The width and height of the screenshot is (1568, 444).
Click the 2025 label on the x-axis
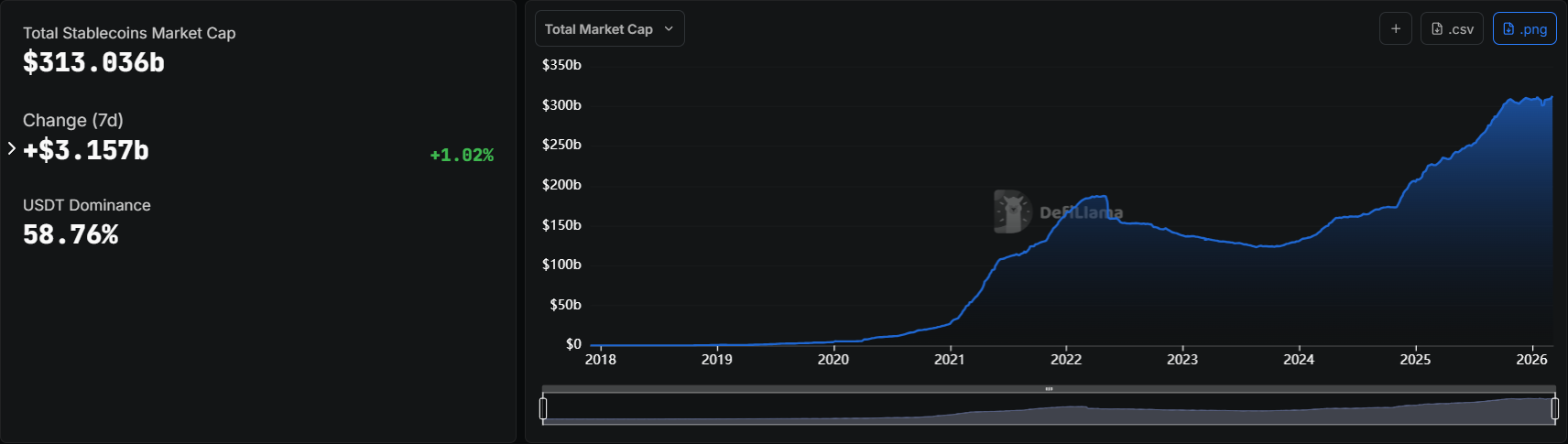pyautogui.click(x=1415, y=360)
